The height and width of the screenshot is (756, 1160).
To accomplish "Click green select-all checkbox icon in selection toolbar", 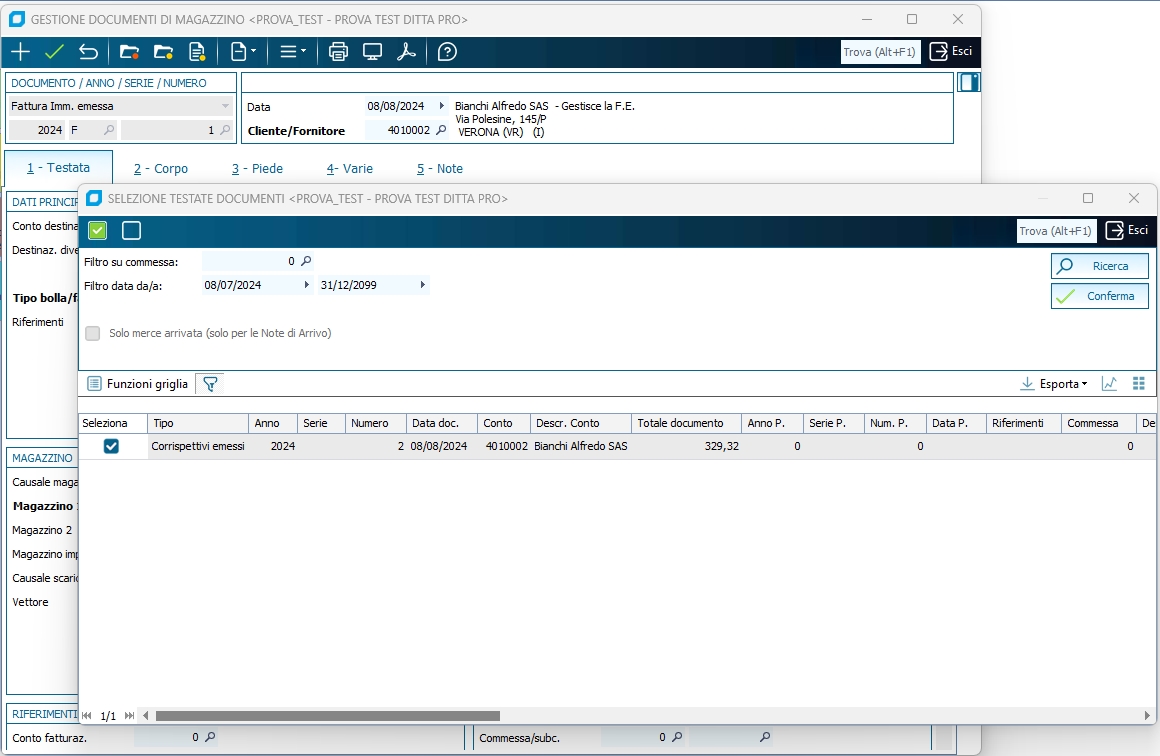I will pos(98,231).
